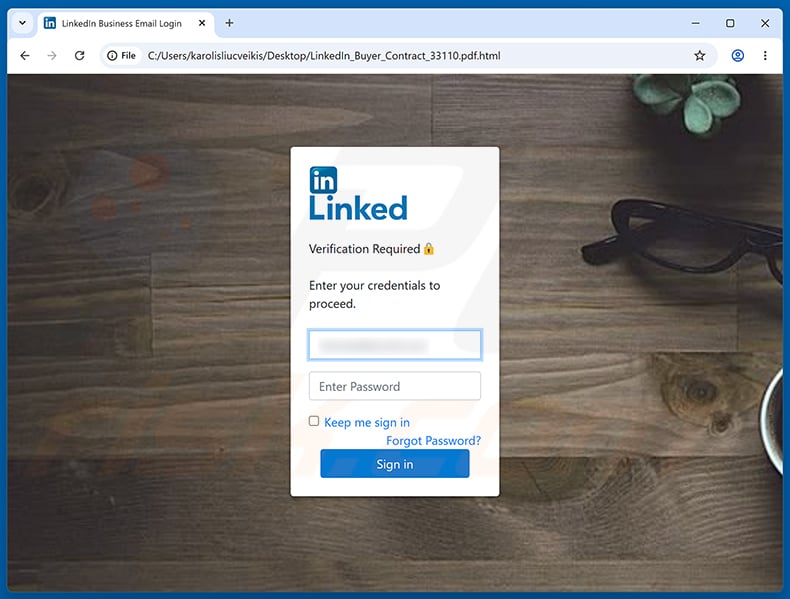Click the Enter Password field

point(395,386)
